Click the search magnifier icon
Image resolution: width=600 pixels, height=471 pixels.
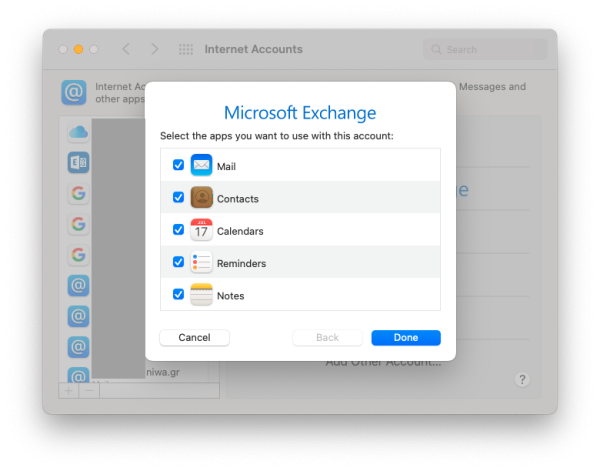pyautogui.click(x=436, y=49)
